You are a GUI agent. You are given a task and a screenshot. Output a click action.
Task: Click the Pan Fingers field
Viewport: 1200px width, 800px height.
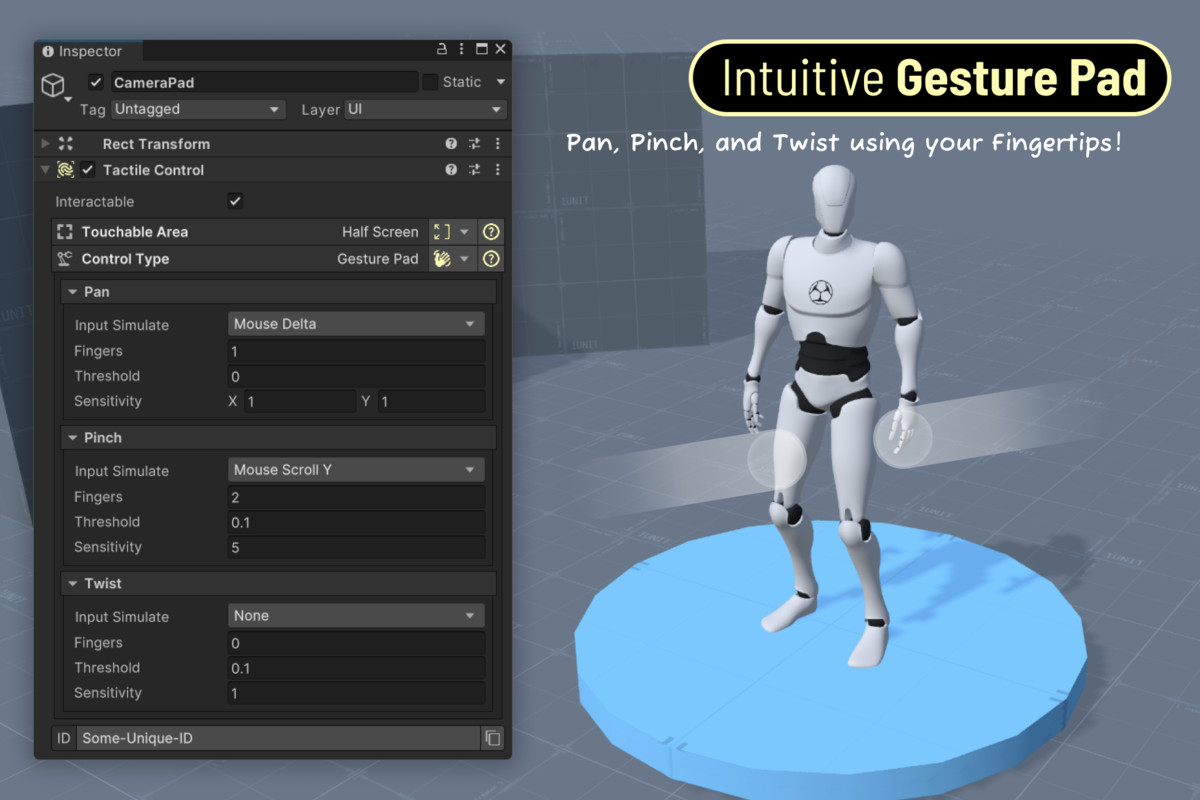[x=356, y=351]
